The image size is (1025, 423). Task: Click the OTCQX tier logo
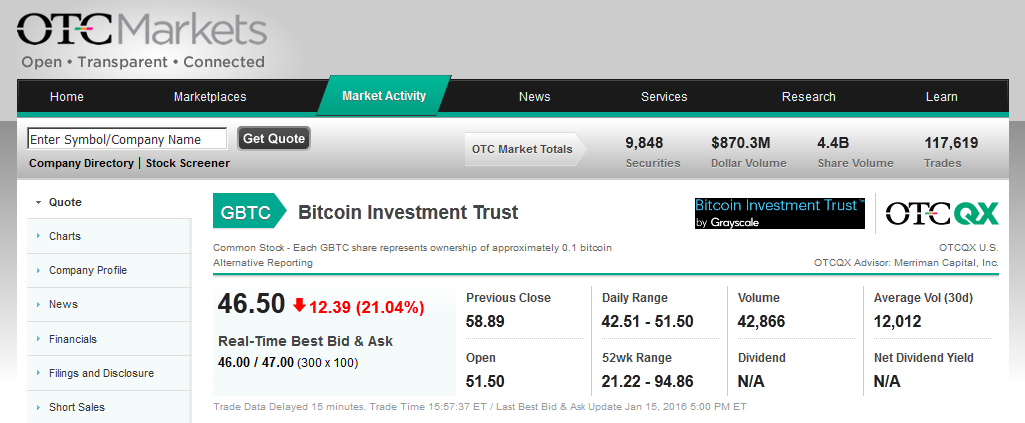coord(942,214)
